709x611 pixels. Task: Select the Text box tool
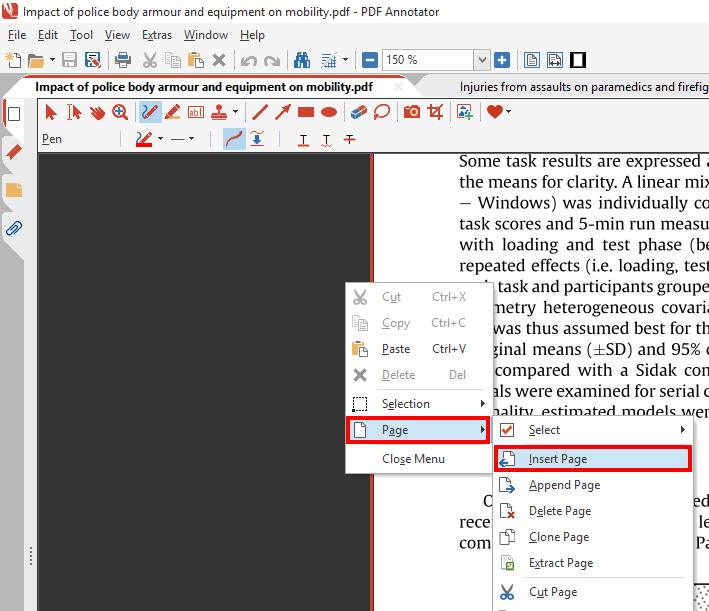(x=196, y=112)
